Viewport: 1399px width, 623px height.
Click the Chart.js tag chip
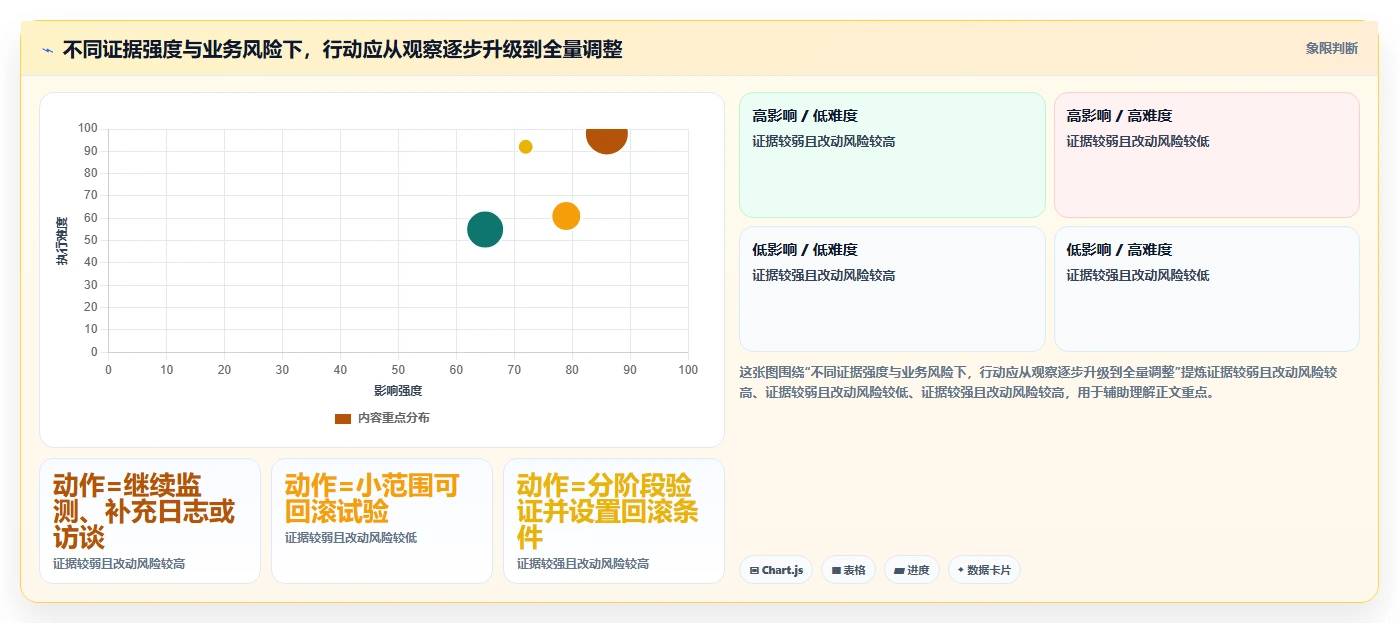pyautogui.click(x=776, y=570)
